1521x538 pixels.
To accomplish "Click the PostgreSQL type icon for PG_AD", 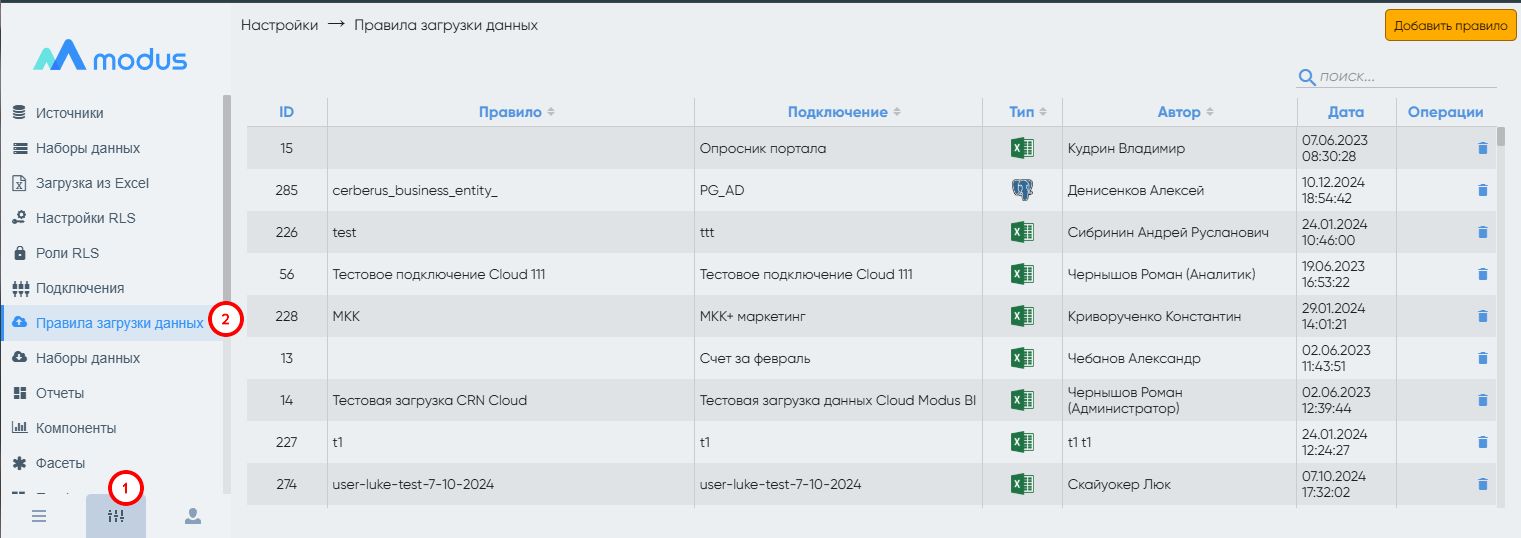I will click(1022, 190).
